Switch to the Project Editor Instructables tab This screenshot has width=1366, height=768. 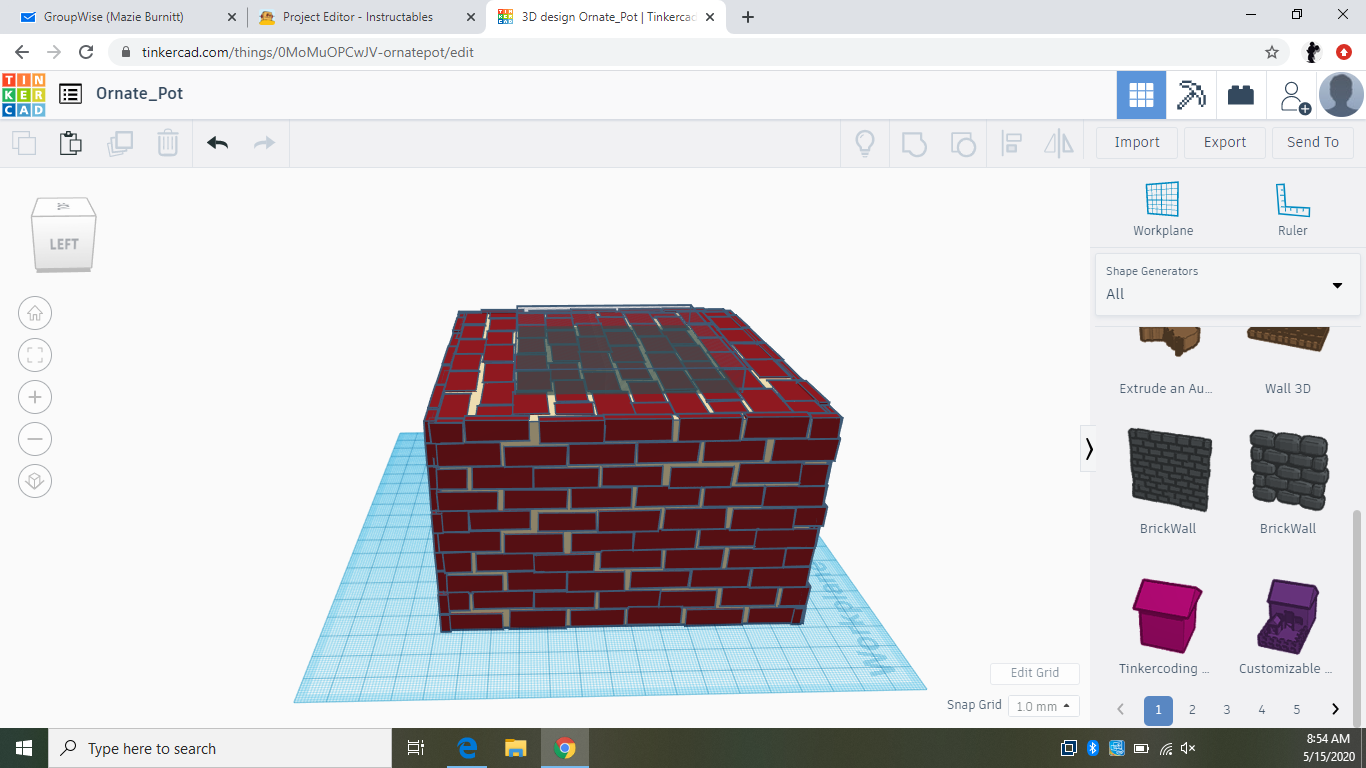point(355,16)
